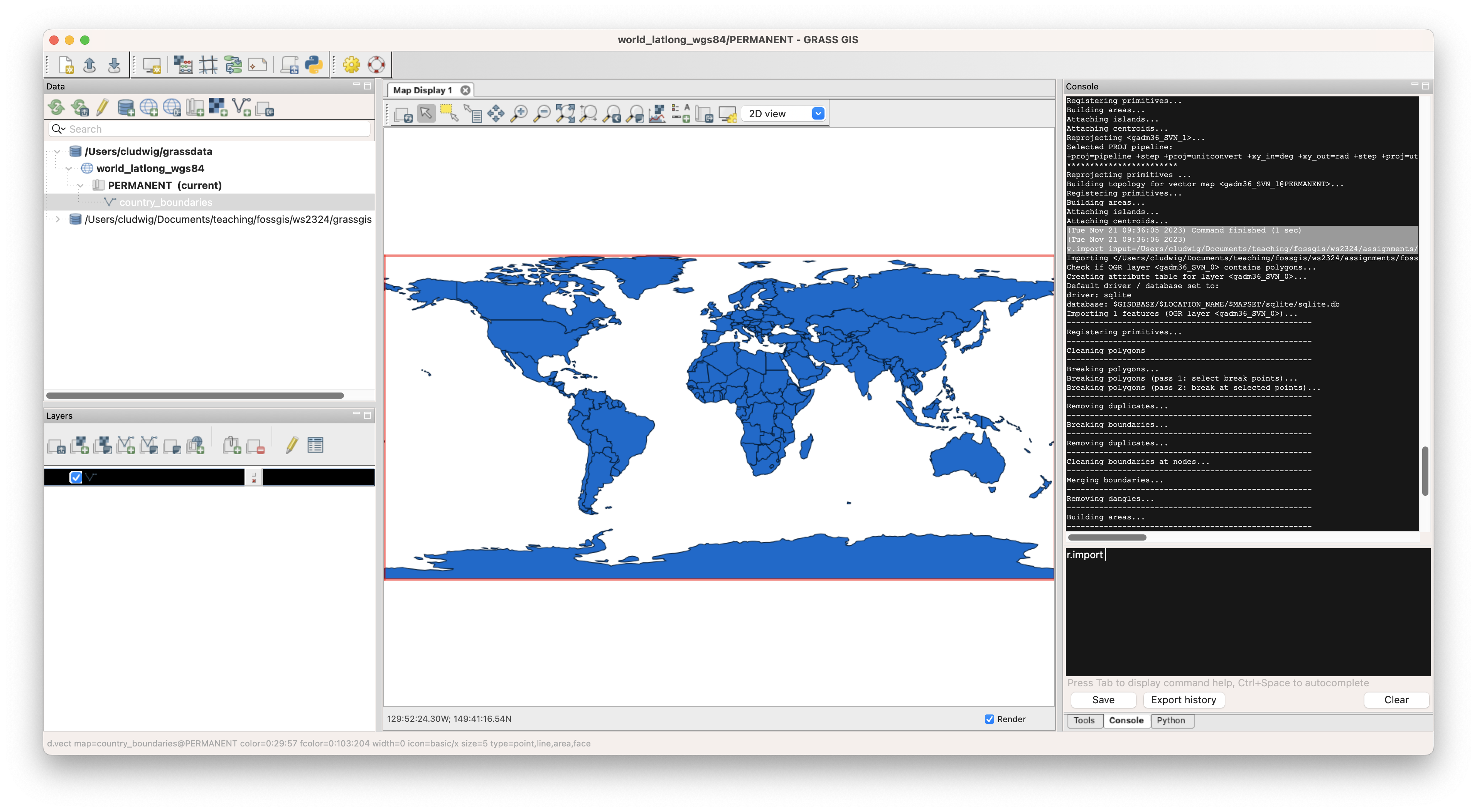
Task: Click the coordinates readout in the status bar
Action: [x=449, y=719]
